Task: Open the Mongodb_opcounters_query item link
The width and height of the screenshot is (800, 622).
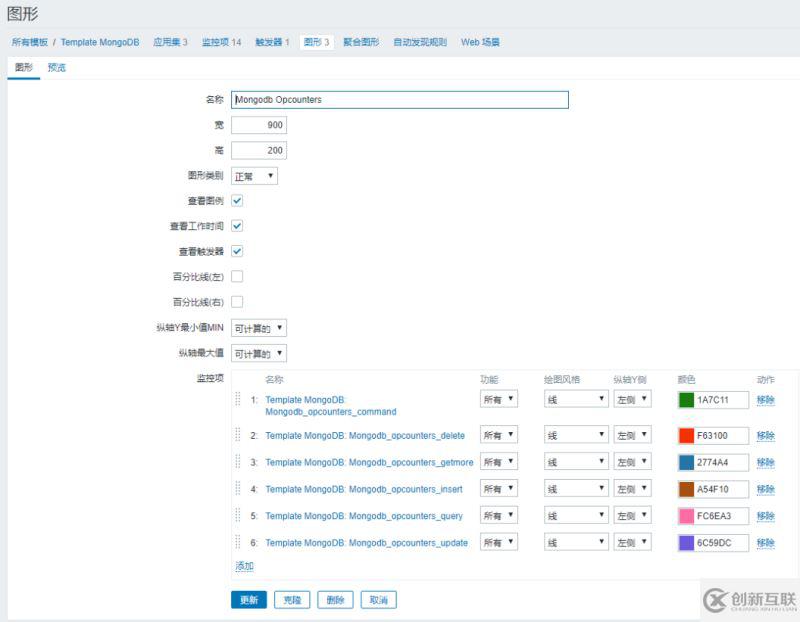Action: point(364,516)
